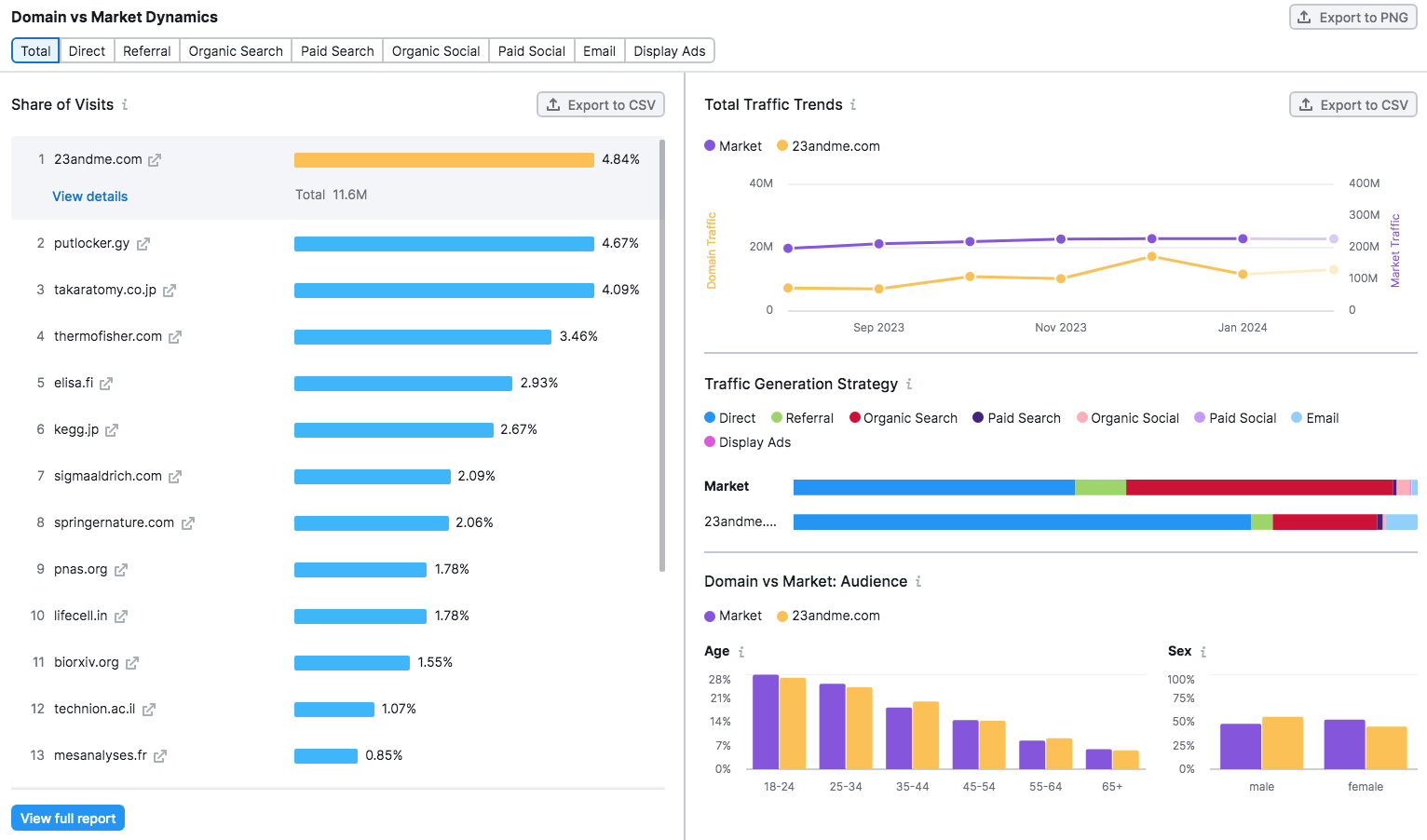The width and height of the screenshot is (1427, 840).
Task: Switch to the Email tab
Action: tap(600, 51)
